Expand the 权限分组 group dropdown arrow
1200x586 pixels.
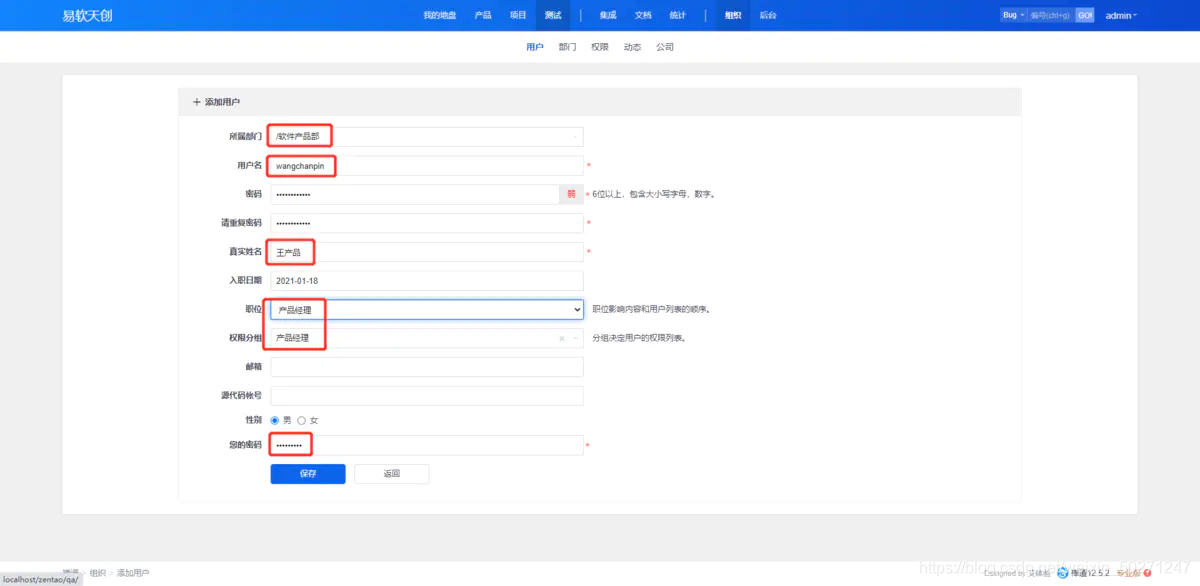click(575, 338)
